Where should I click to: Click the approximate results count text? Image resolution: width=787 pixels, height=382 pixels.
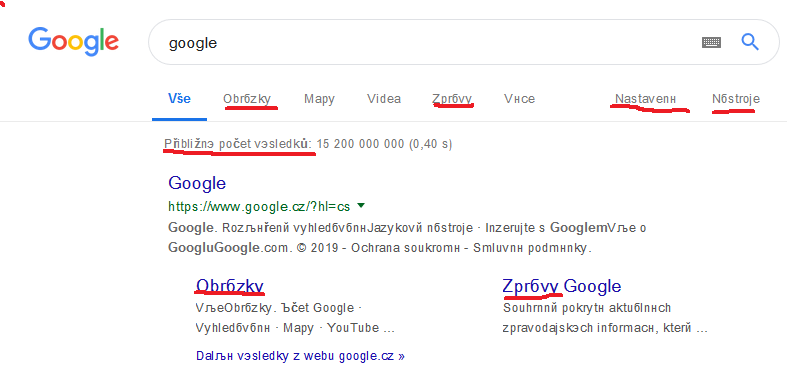308,145
